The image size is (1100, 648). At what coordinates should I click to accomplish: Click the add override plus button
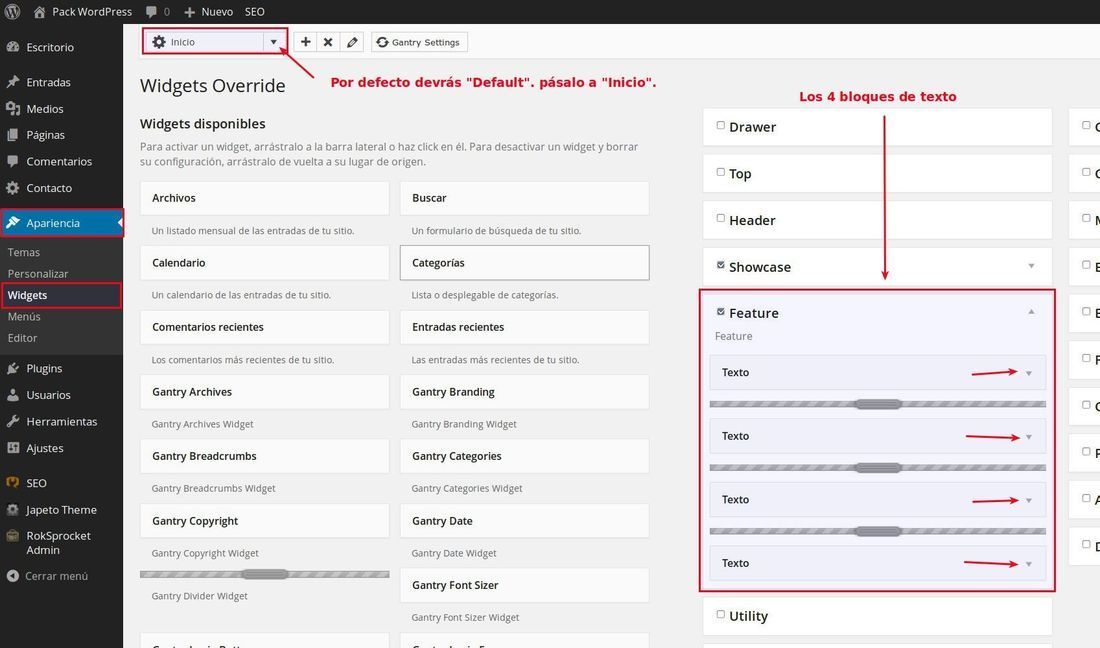point(305,42)
